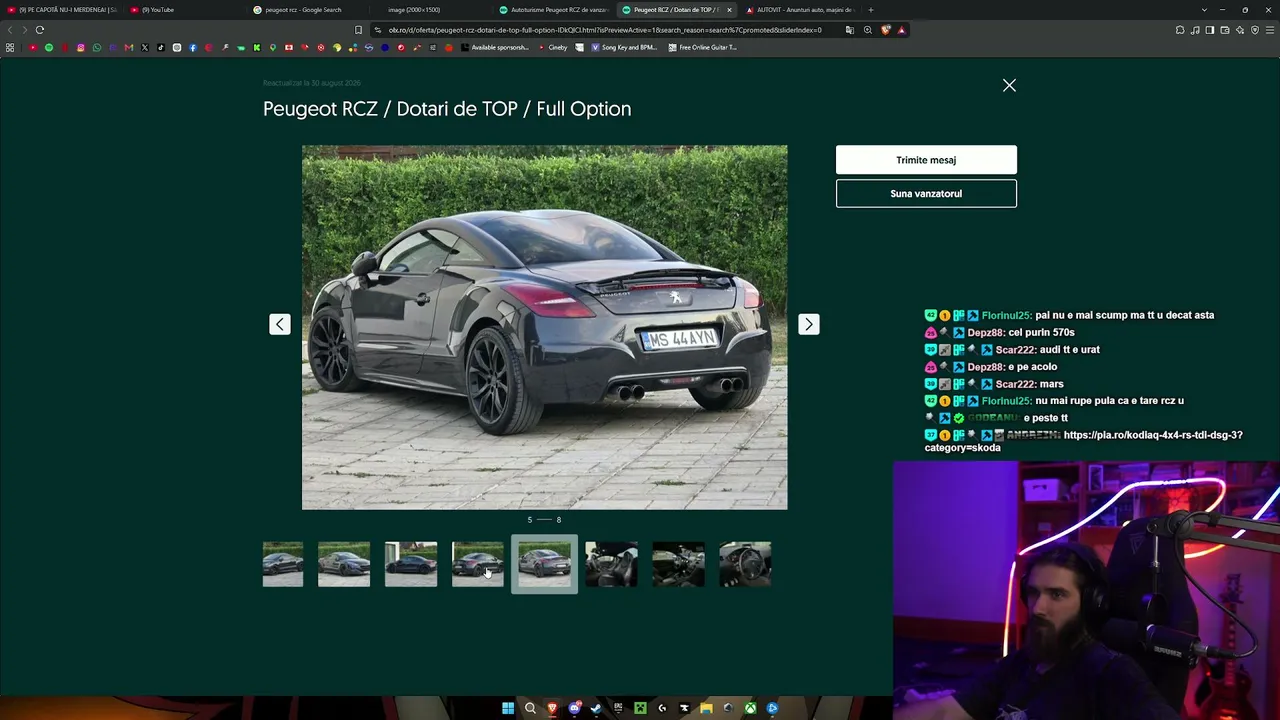Open the Windows Start menu
1280x720 pixels.
(508, 709)
